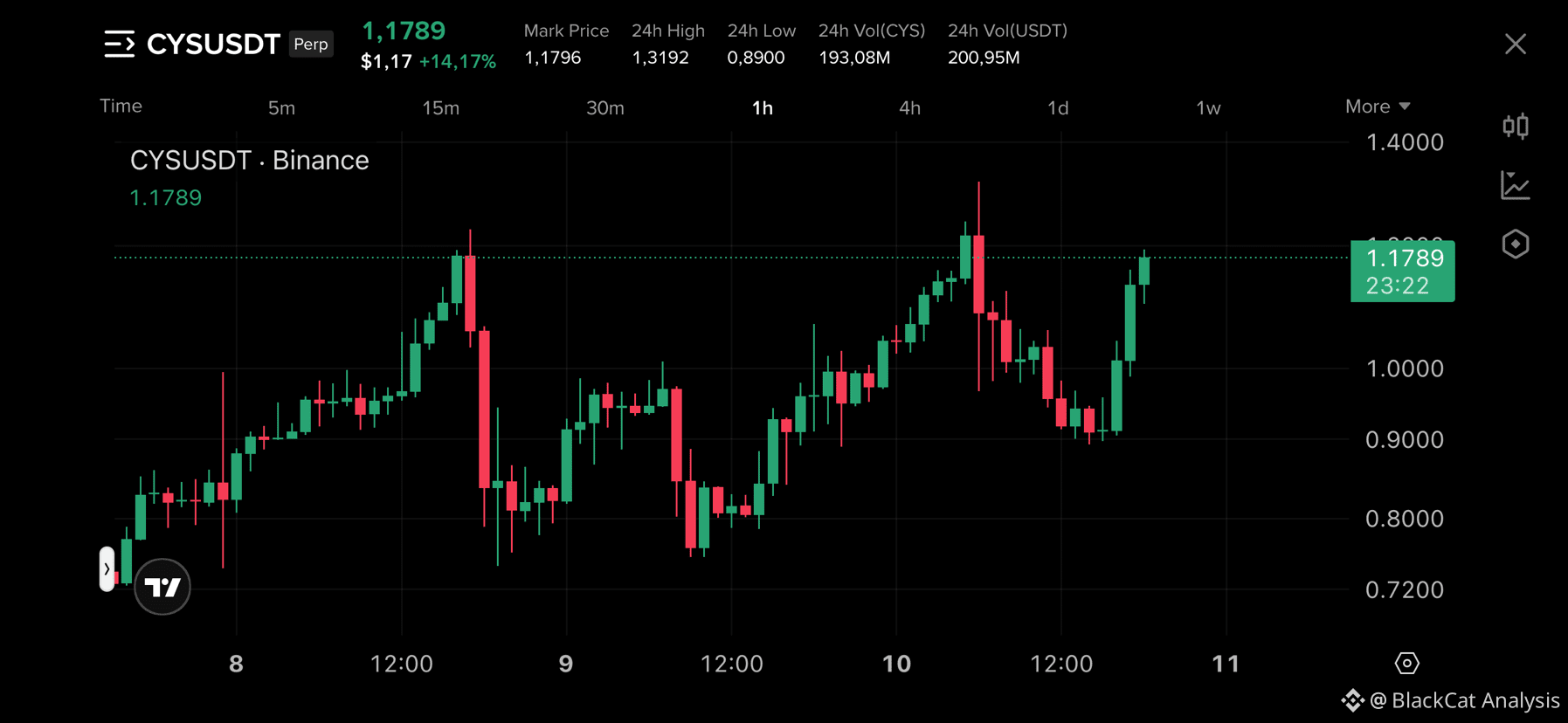Click the Mark Price value 1,1796
The image size is (1568, 723).
(552, 58)
